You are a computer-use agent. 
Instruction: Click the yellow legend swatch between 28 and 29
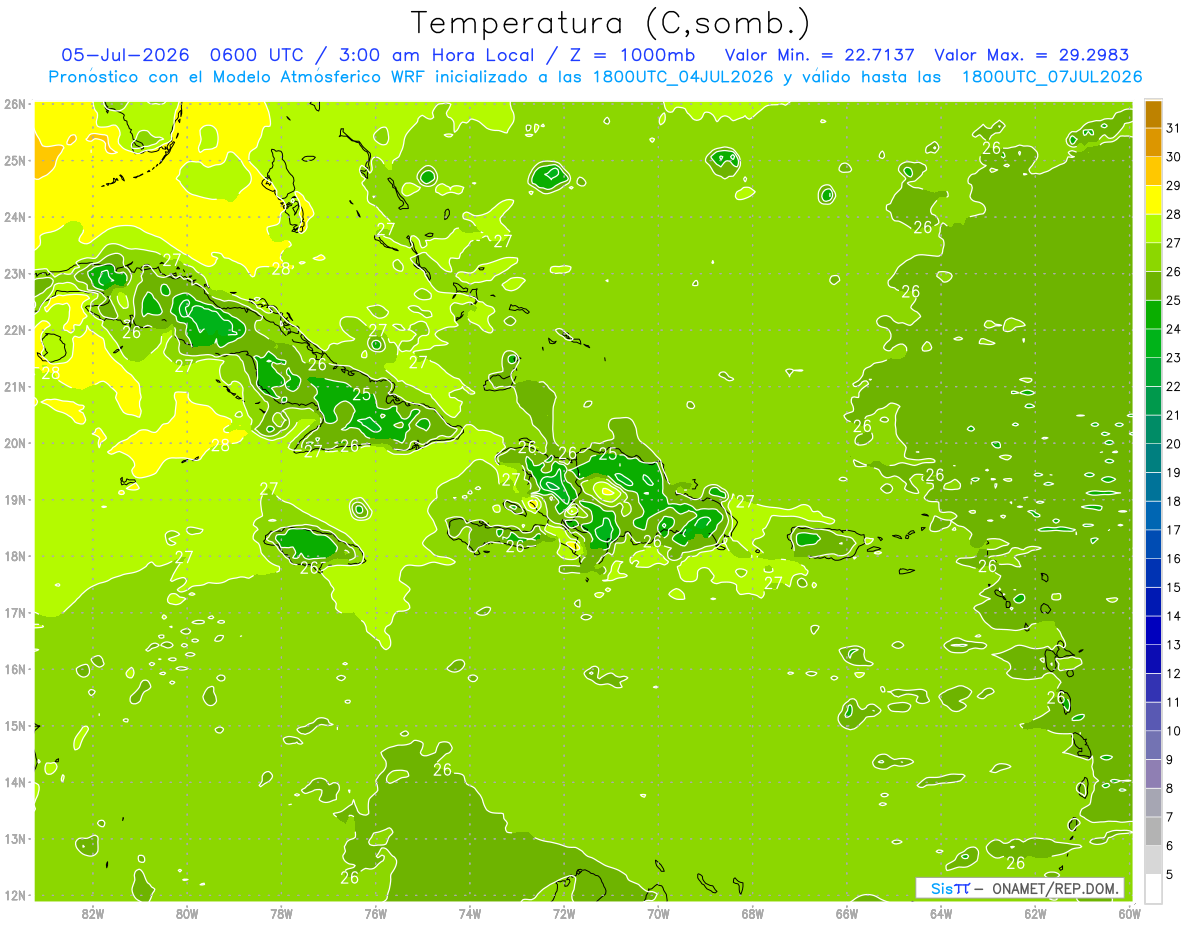pos(1153,200)
